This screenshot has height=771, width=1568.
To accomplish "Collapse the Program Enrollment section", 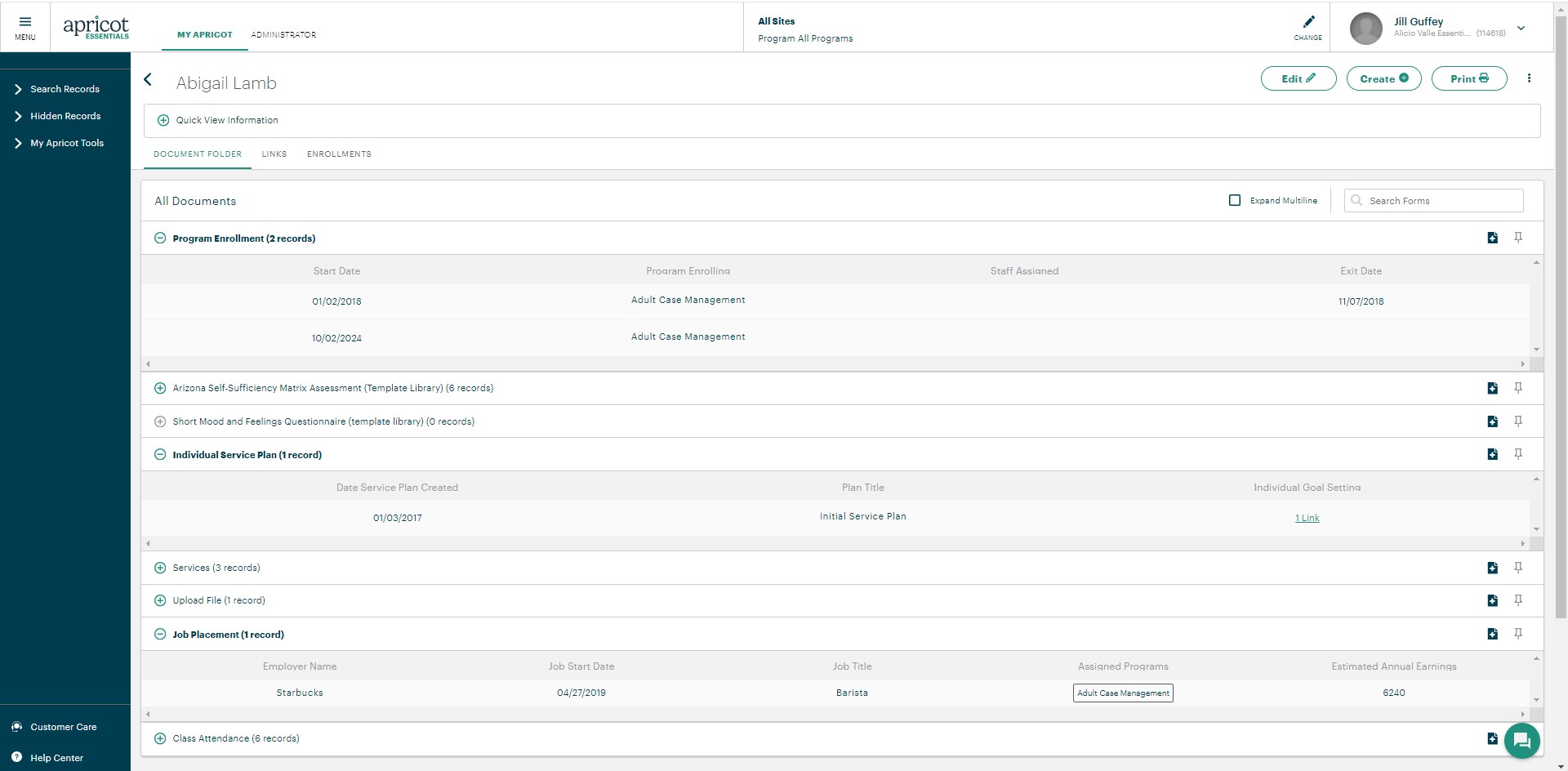I will 160,238.
